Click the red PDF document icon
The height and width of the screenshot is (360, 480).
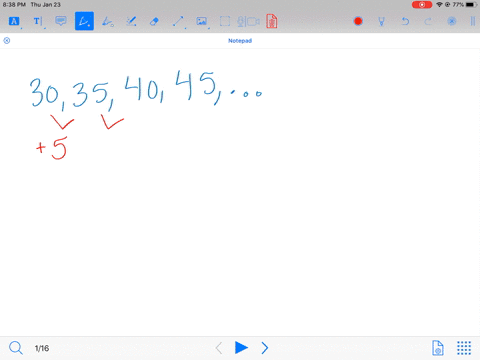[x=272, y=21]
